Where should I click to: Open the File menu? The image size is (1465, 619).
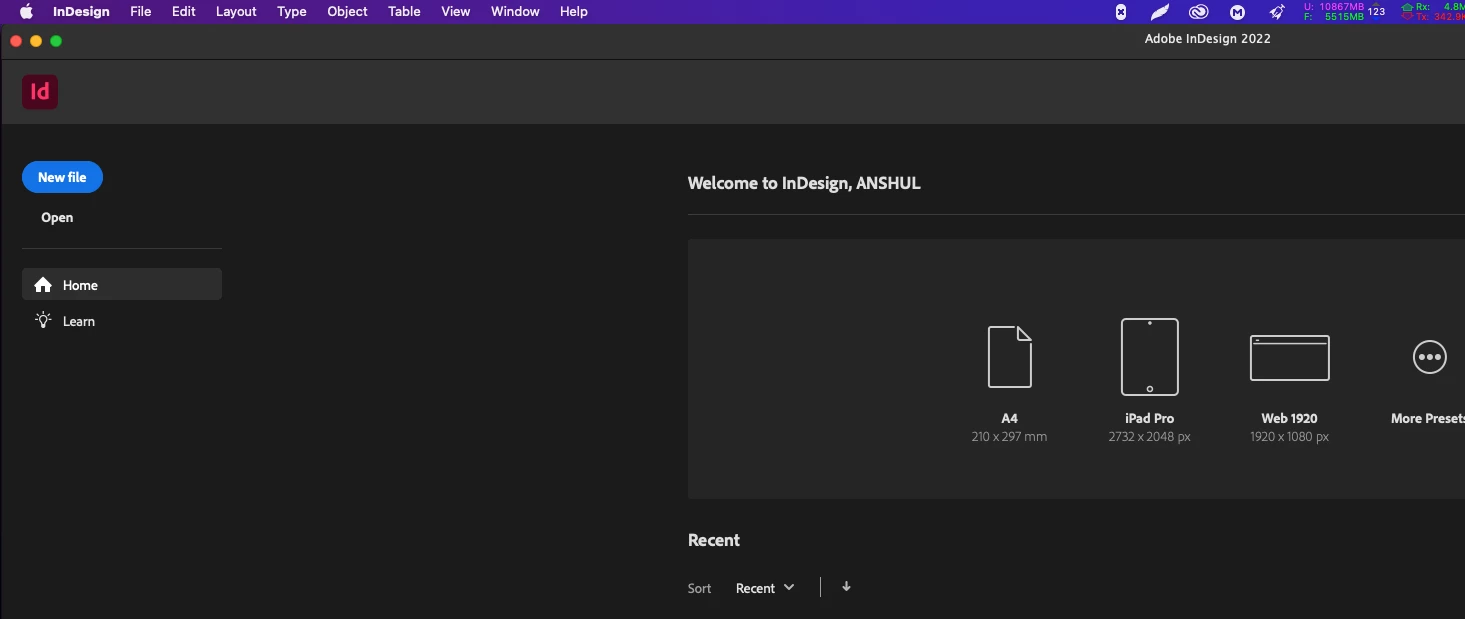(x=141, y=12)
